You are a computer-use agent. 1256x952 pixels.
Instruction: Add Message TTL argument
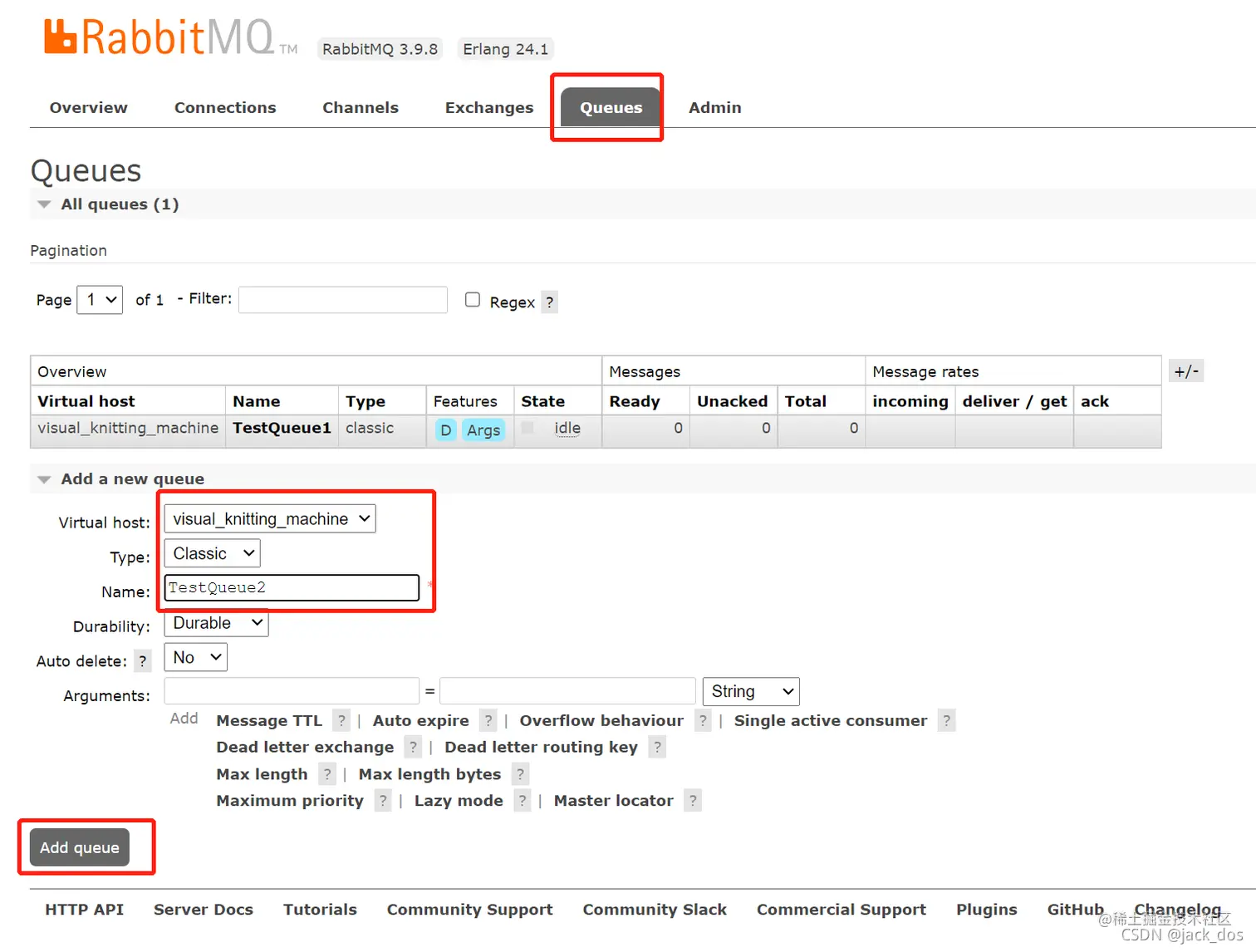tap(269, 721)
